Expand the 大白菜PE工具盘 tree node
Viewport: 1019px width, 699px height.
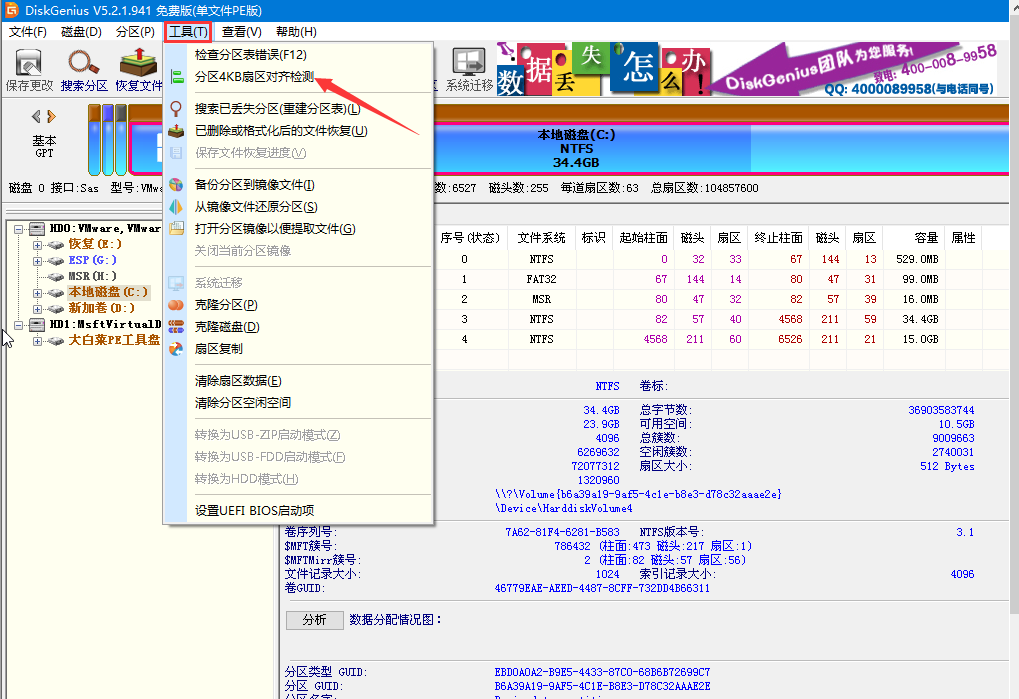click(x=38, y=340)
